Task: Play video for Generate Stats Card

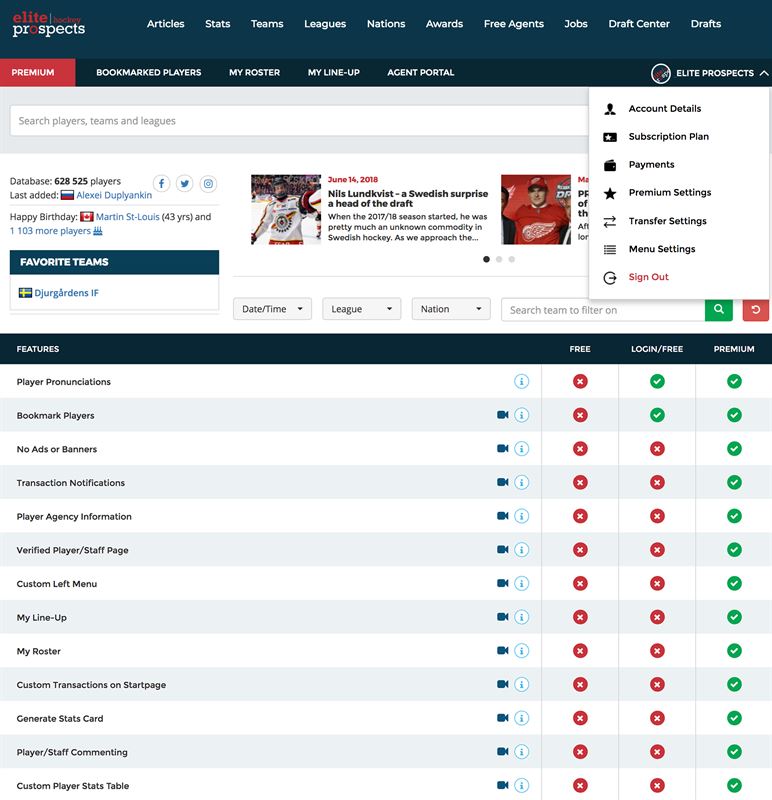Action: click(x=503, y=718)
